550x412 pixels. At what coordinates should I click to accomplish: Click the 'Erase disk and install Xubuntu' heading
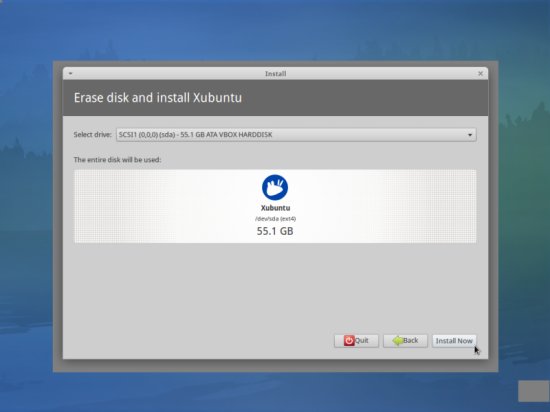click(158, 98)
